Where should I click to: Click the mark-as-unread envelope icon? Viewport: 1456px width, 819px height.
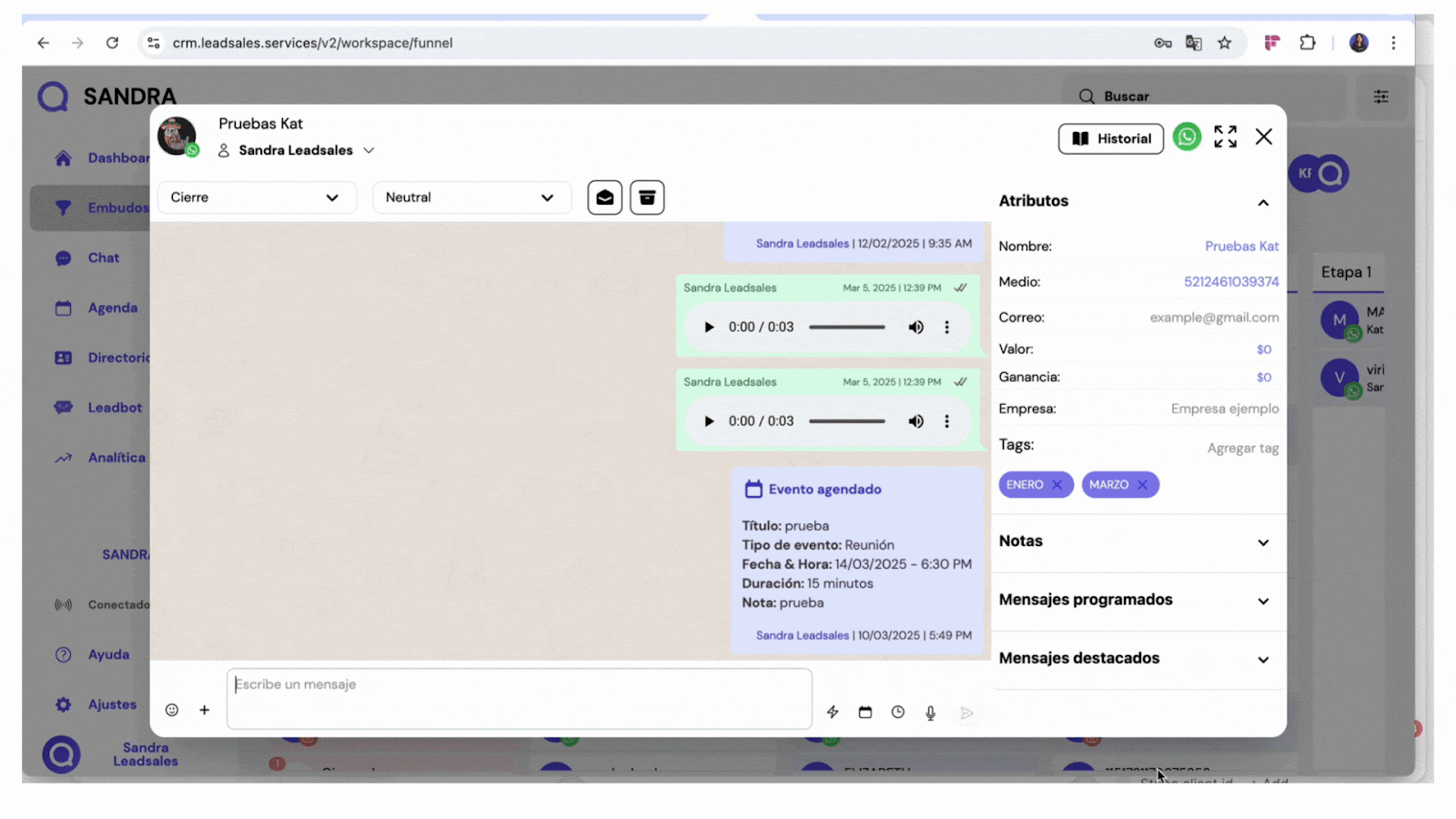[604, 197]
